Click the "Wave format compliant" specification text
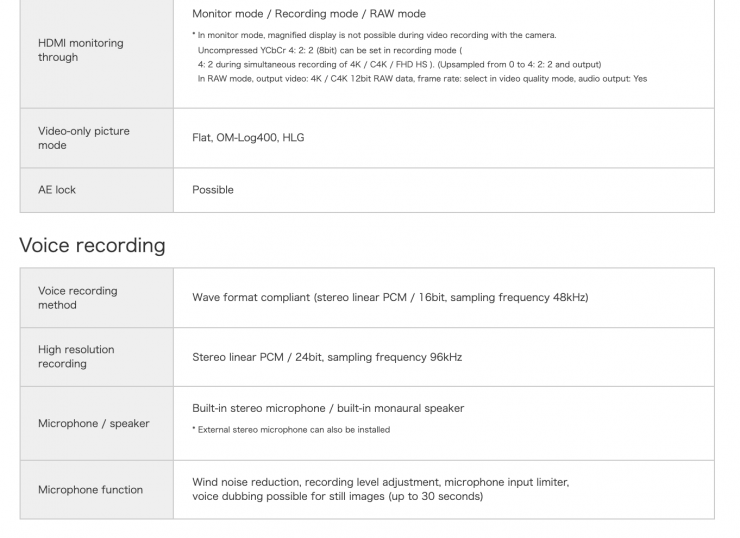The image size is (740, 538). pos(390,298)
